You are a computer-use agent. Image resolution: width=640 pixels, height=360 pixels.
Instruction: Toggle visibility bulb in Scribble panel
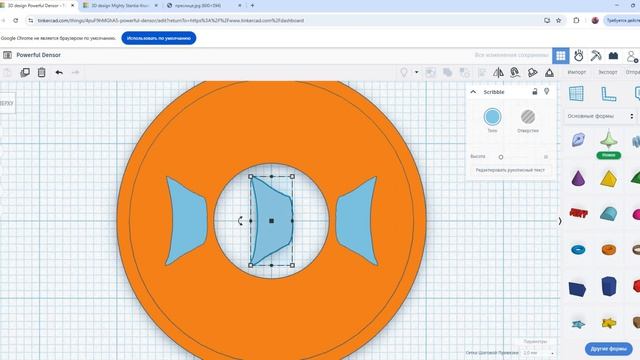tap(547, 92)
